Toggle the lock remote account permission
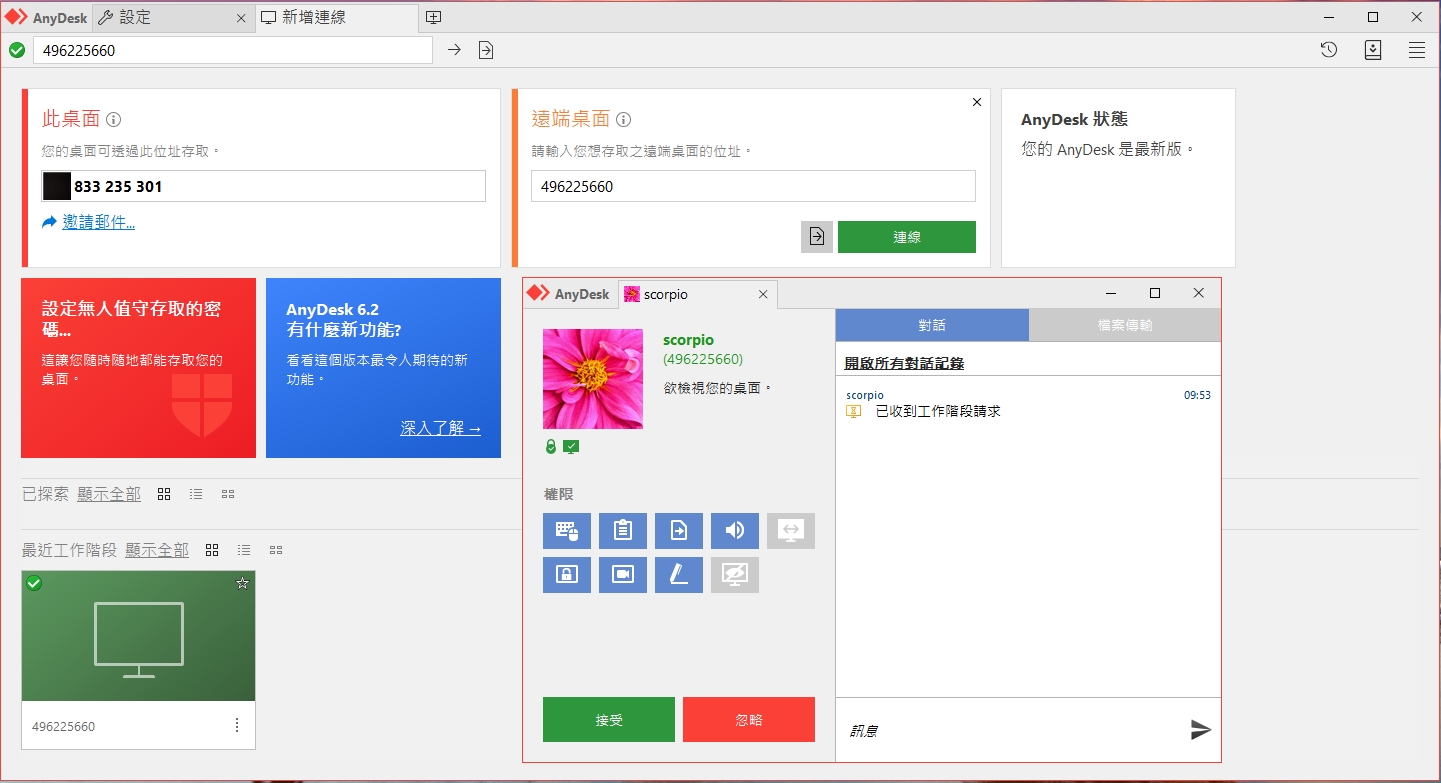Screen dimensions: 1441x783 pyautogui.click(x=567, y=574)
